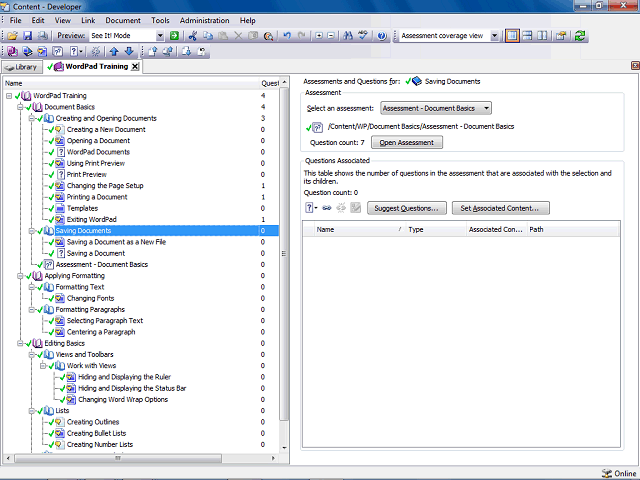
Task: Collapse the Work with Views node
Action: click(43, 366)
